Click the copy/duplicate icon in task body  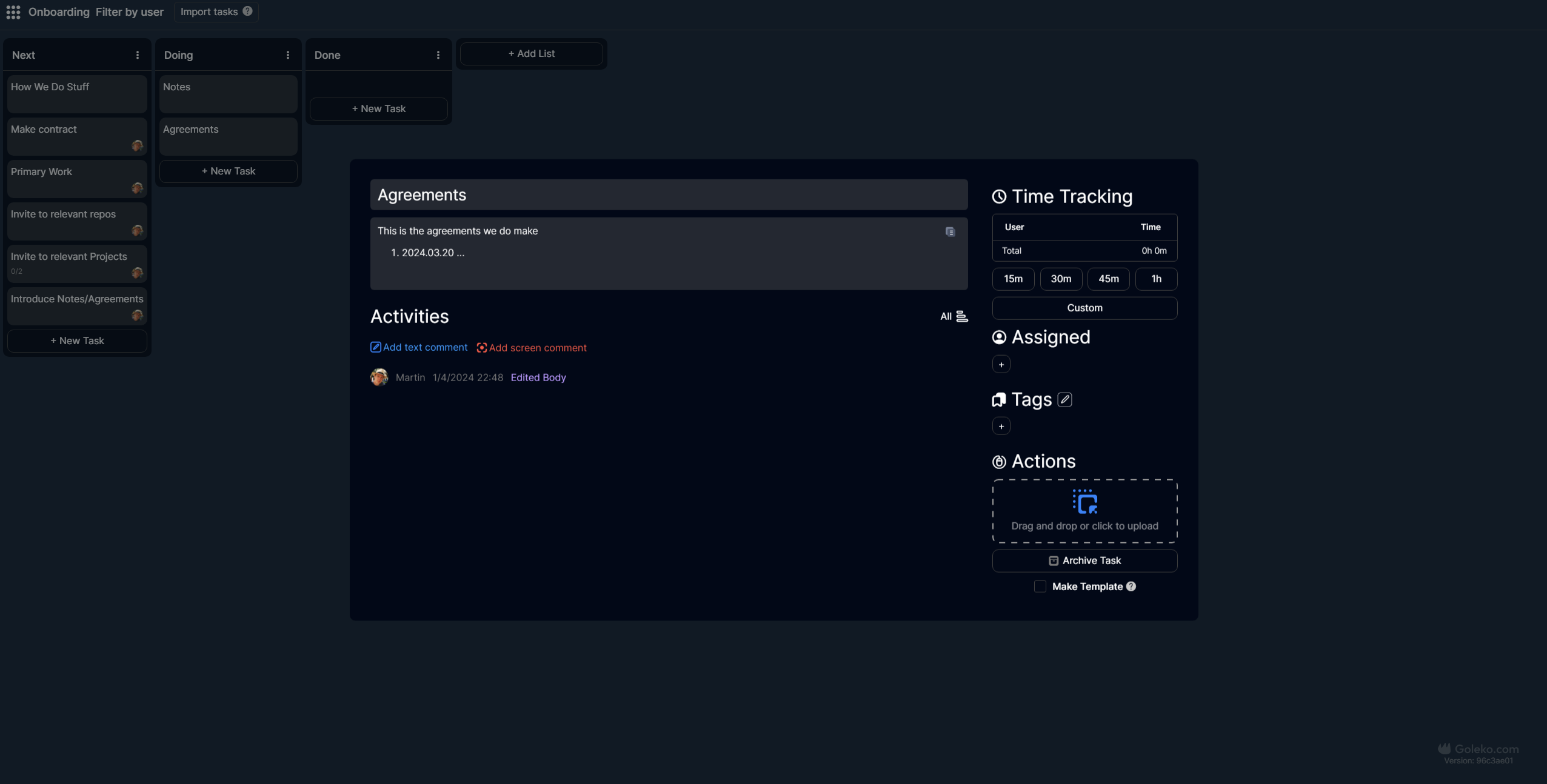[950, 232]
